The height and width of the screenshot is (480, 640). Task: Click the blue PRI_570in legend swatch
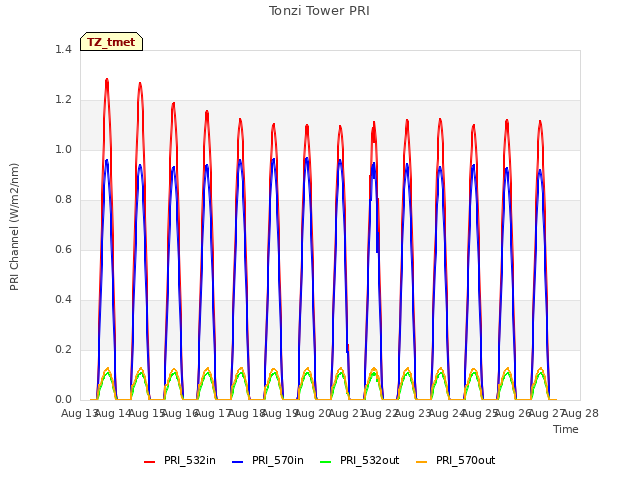point(238,462)
